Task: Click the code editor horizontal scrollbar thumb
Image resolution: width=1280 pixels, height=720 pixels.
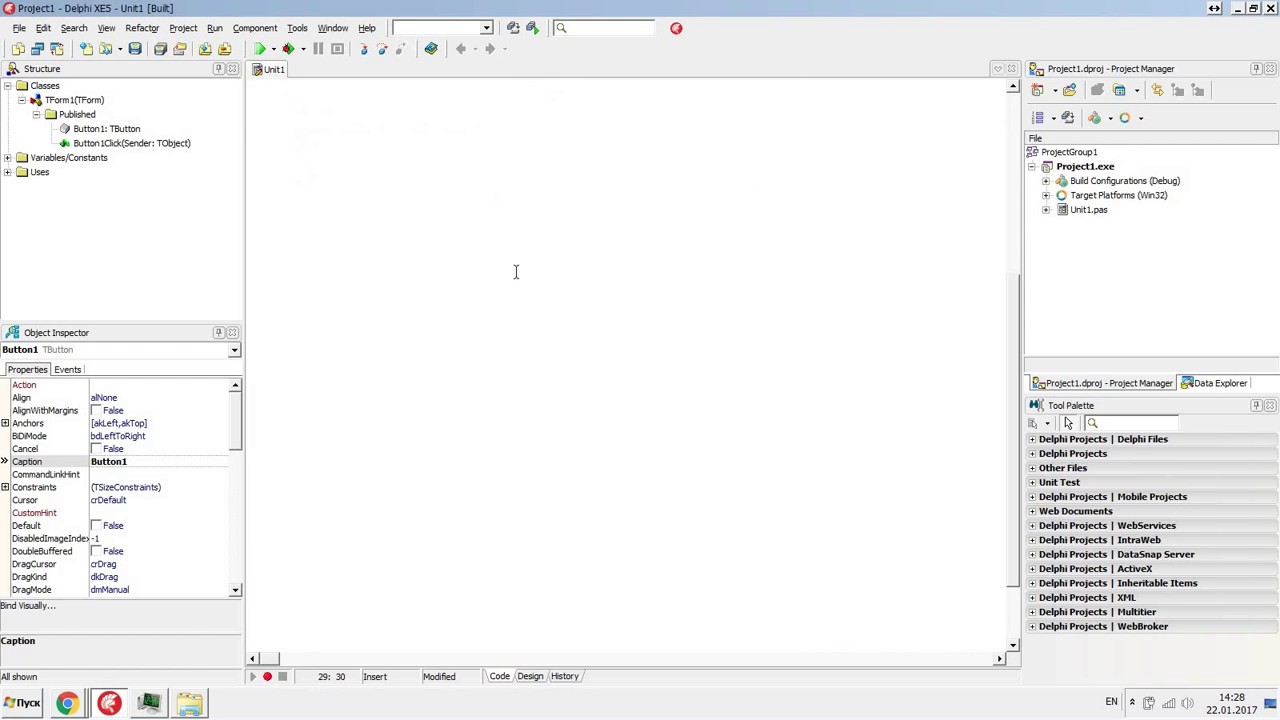Action: tap(270, 658)
